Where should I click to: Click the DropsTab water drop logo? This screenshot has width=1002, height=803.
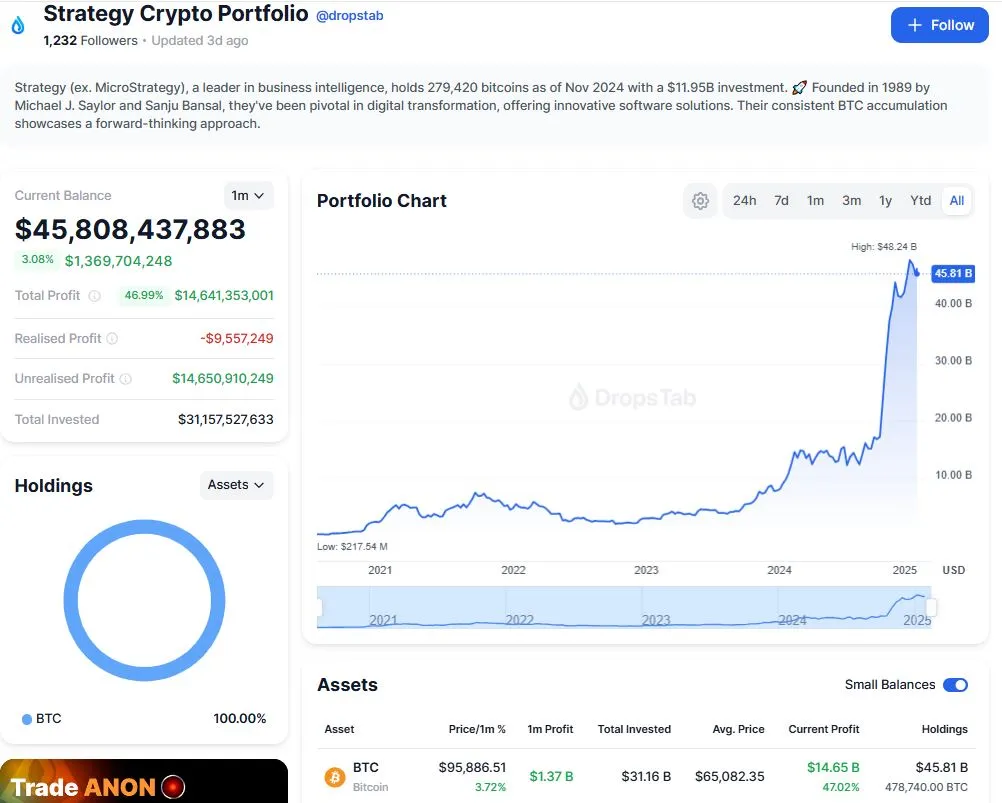(x=18, y=26)
